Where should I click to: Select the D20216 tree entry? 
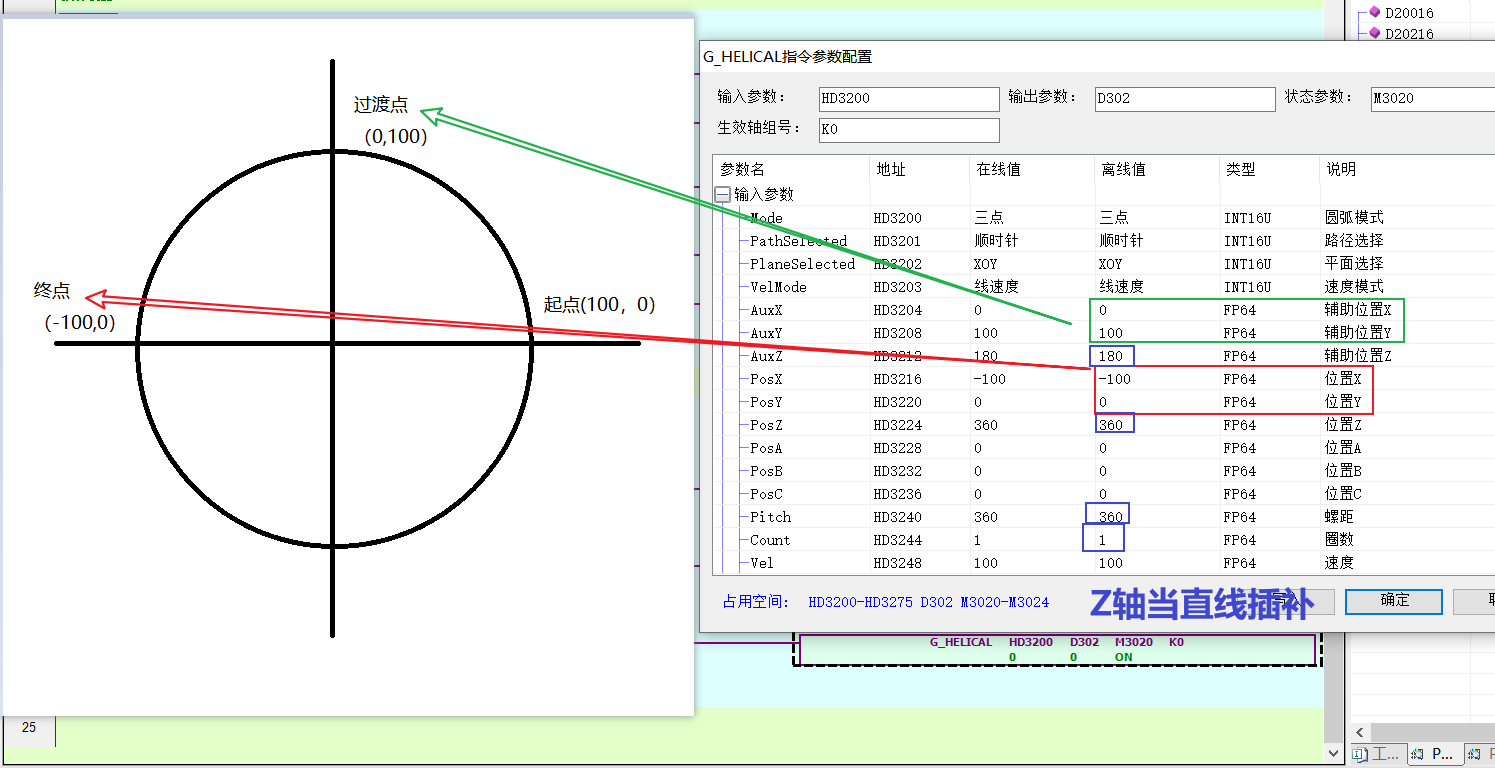(1408, 34)
